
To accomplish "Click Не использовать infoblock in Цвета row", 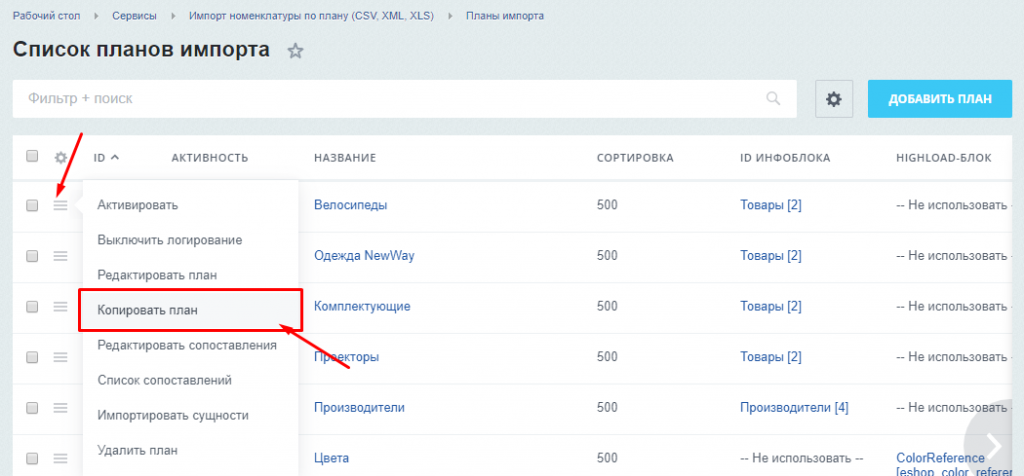I will tap(800, 458).
